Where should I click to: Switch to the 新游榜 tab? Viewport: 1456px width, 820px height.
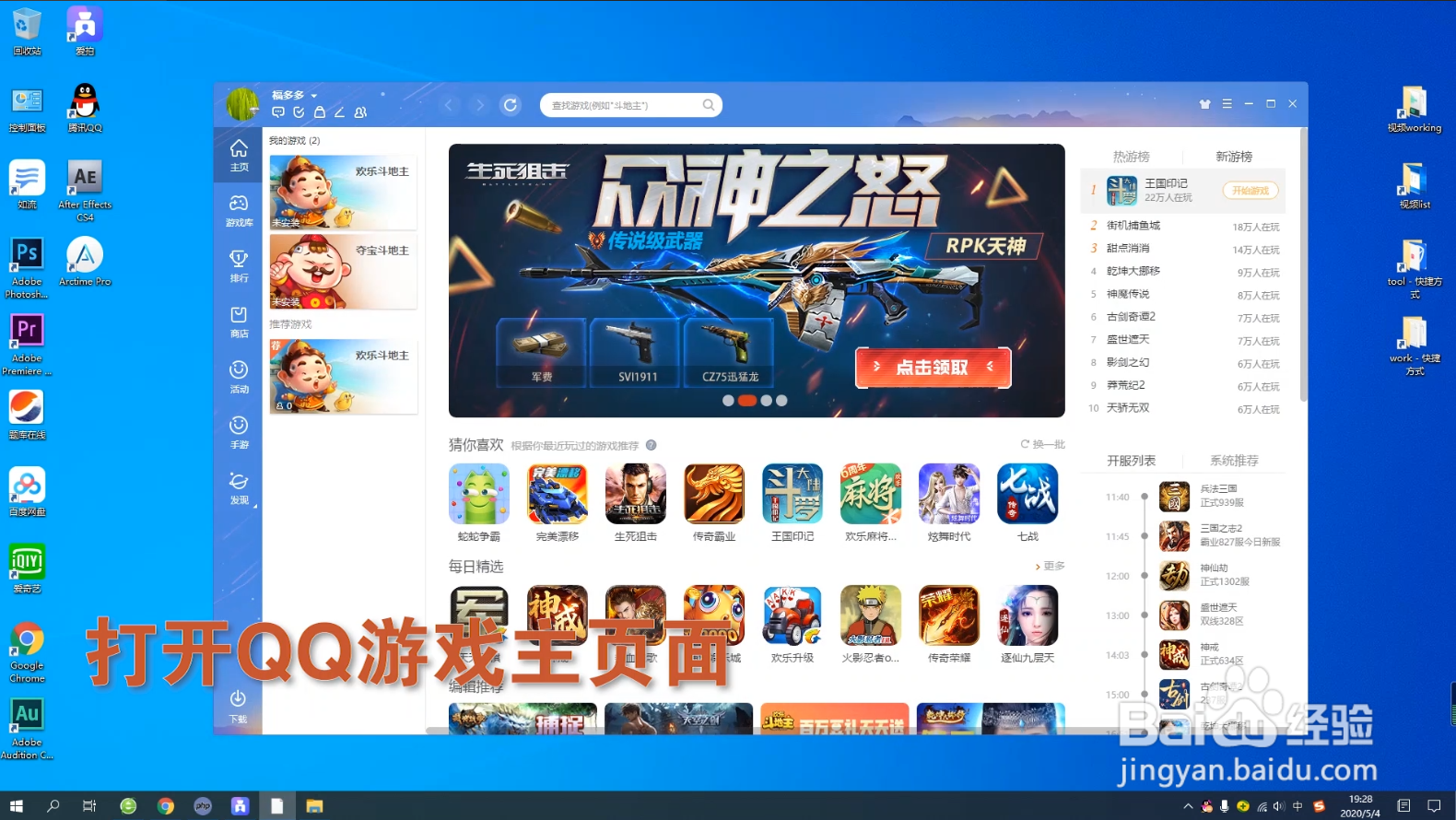pyautogui.click(x=1234, y=157)
